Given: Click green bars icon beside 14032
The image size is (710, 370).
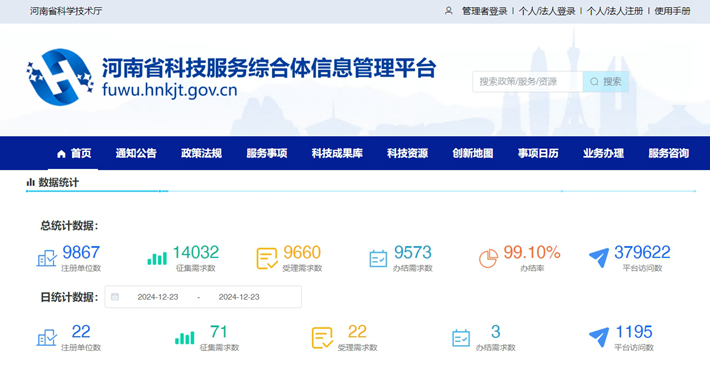Looking at the screenshot, I should 157,259.
